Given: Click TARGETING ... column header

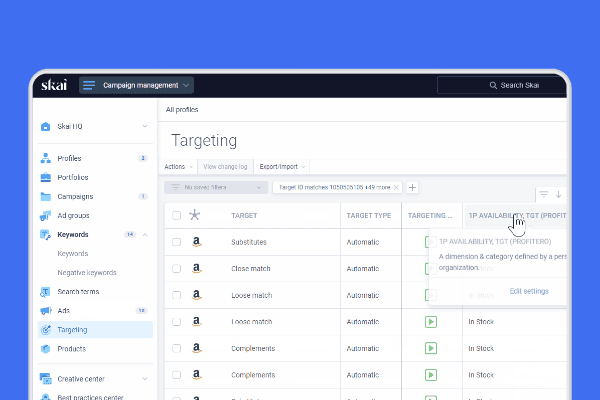Looking at the screenshot, I should tap(430, 216).
